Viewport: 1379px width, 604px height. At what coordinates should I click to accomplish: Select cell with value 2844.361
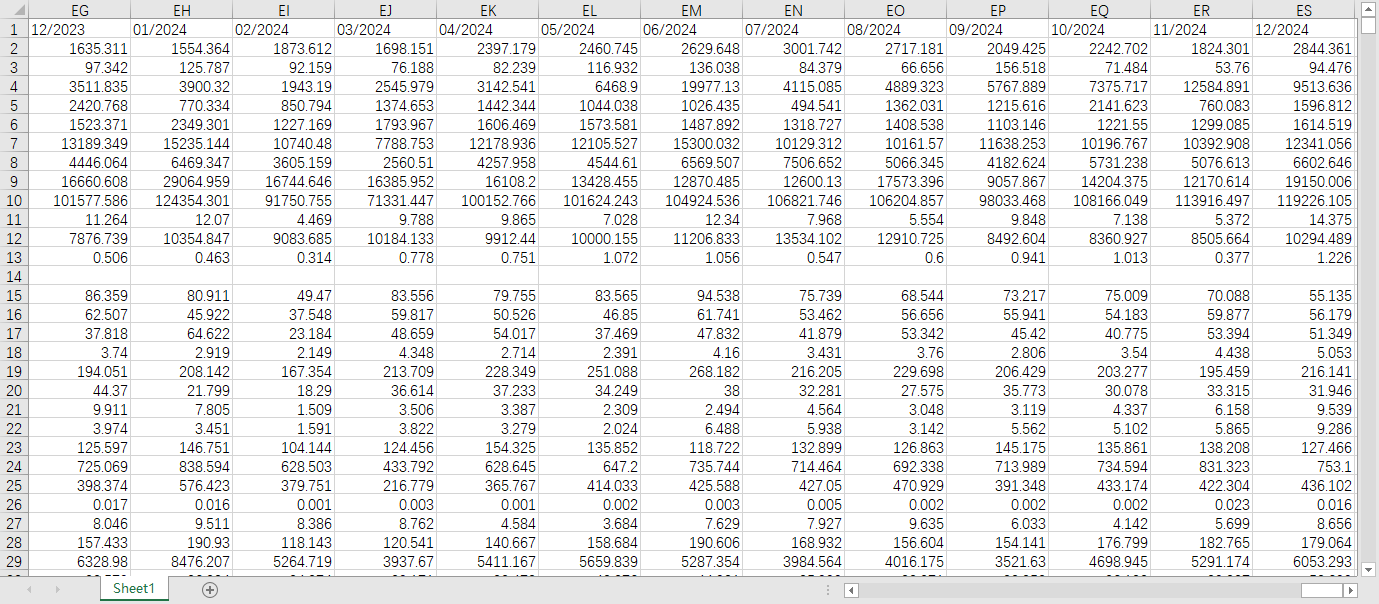tap(1303, 48)
